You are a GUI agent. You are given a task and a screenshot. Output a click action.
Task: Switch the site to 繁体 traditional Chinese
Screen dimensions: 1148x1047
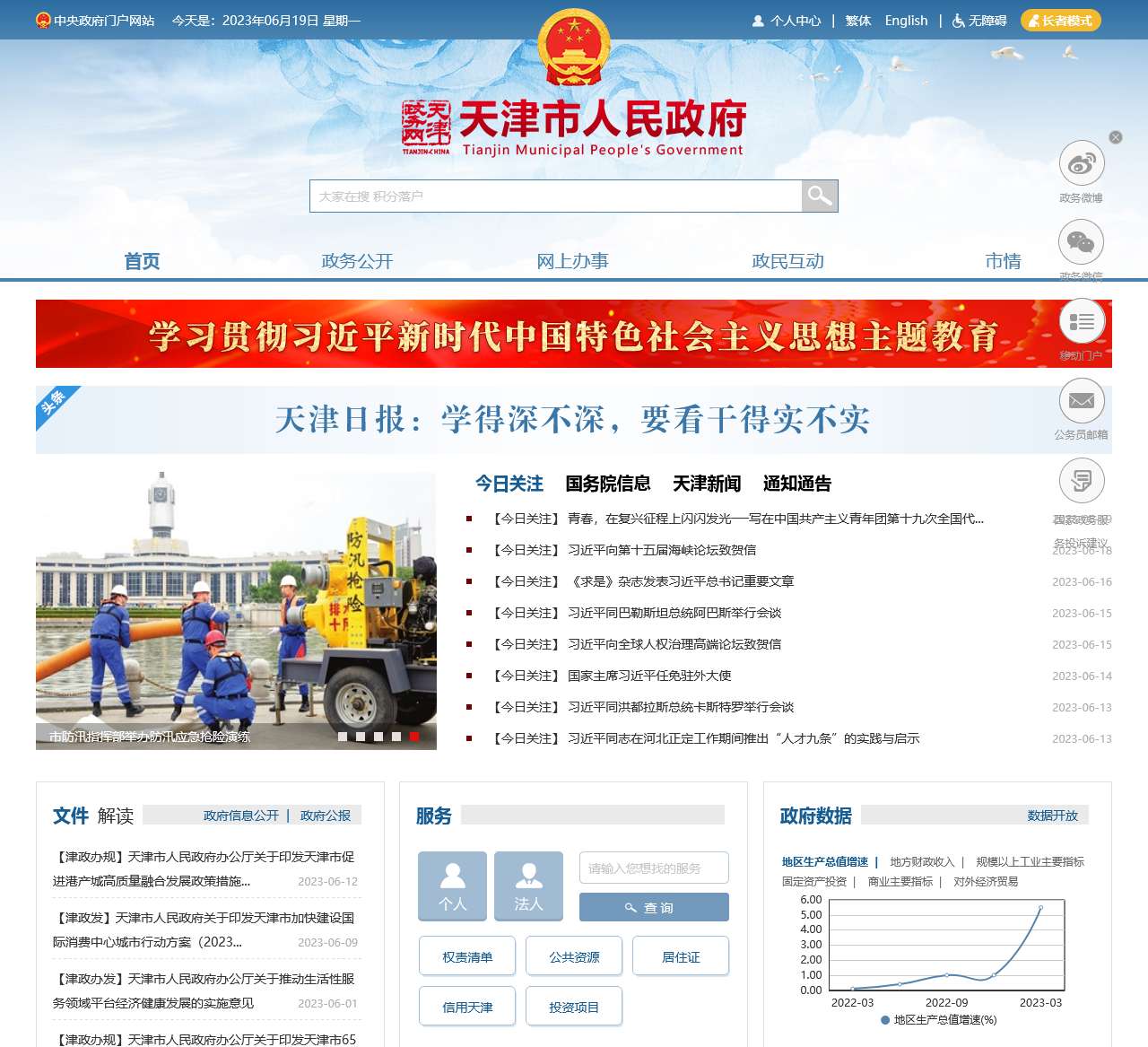(857, 20)
